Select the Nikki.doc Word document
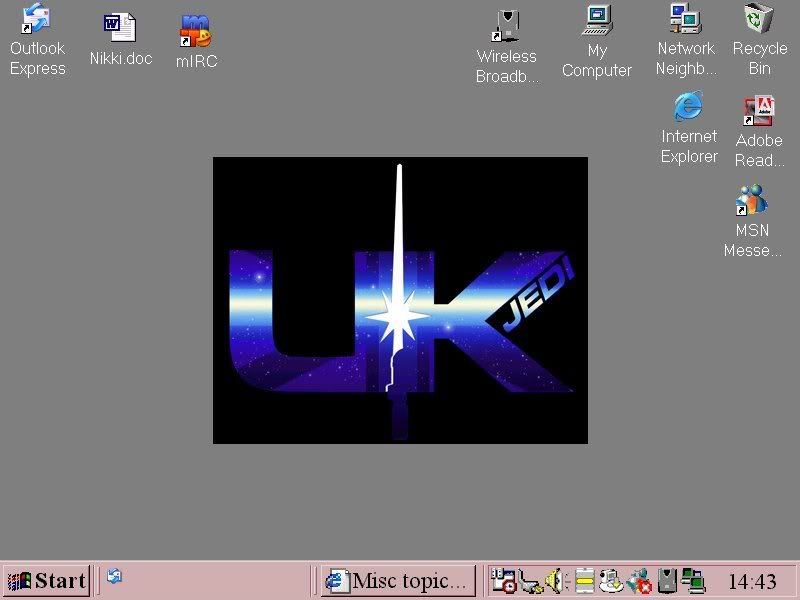This screenshot has height=600, width=800. (120, 27)
